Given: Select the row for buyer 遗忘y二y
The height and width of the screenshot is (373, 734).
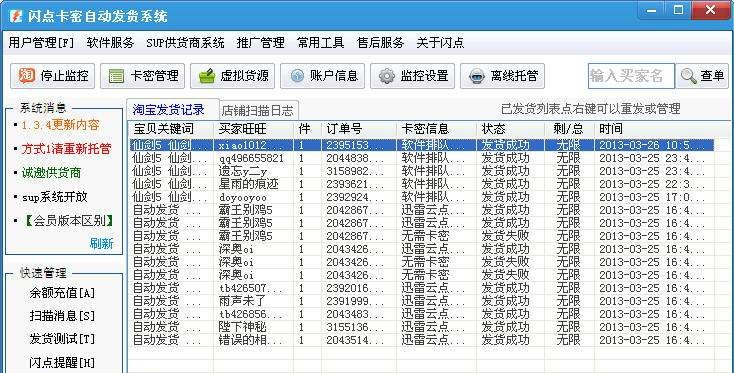Looking at the screenshot, I should [x=421, y=171].
